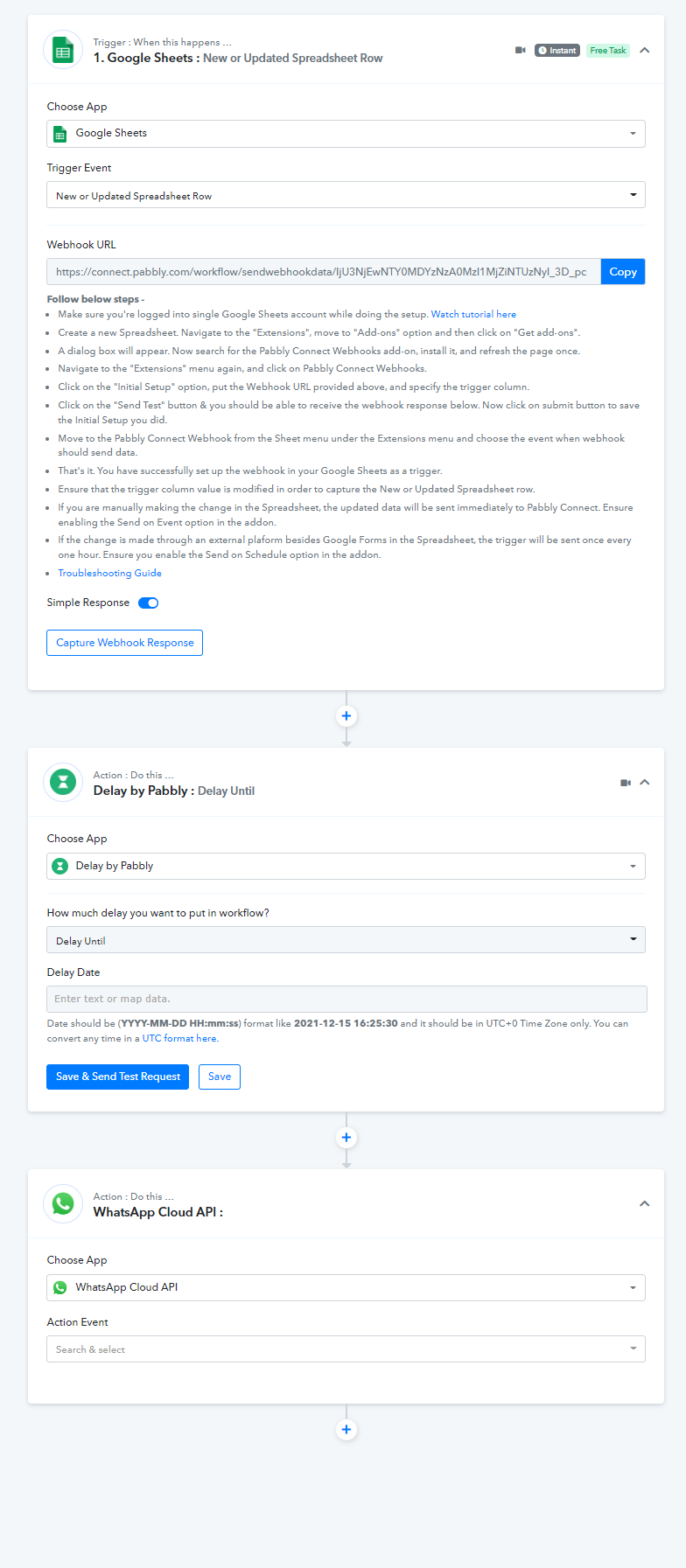Open the UTC format here link
The height and width of the screenshot is (1568, 686).
(x=180, y=1038)
